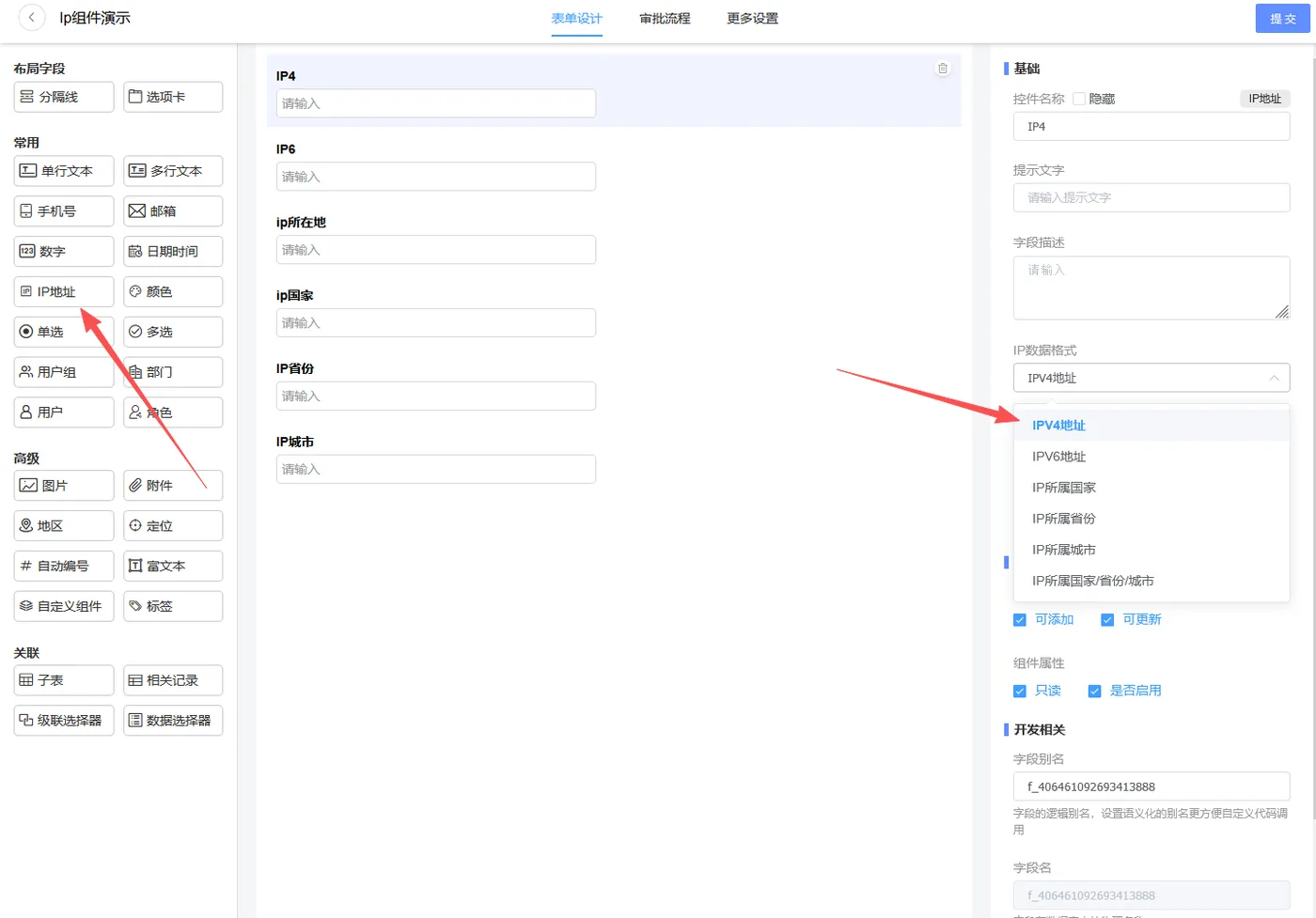Screen dimensions: 1316x918
Task: Choose IP所属城市 option
Action: click(x=1151, y=550)
